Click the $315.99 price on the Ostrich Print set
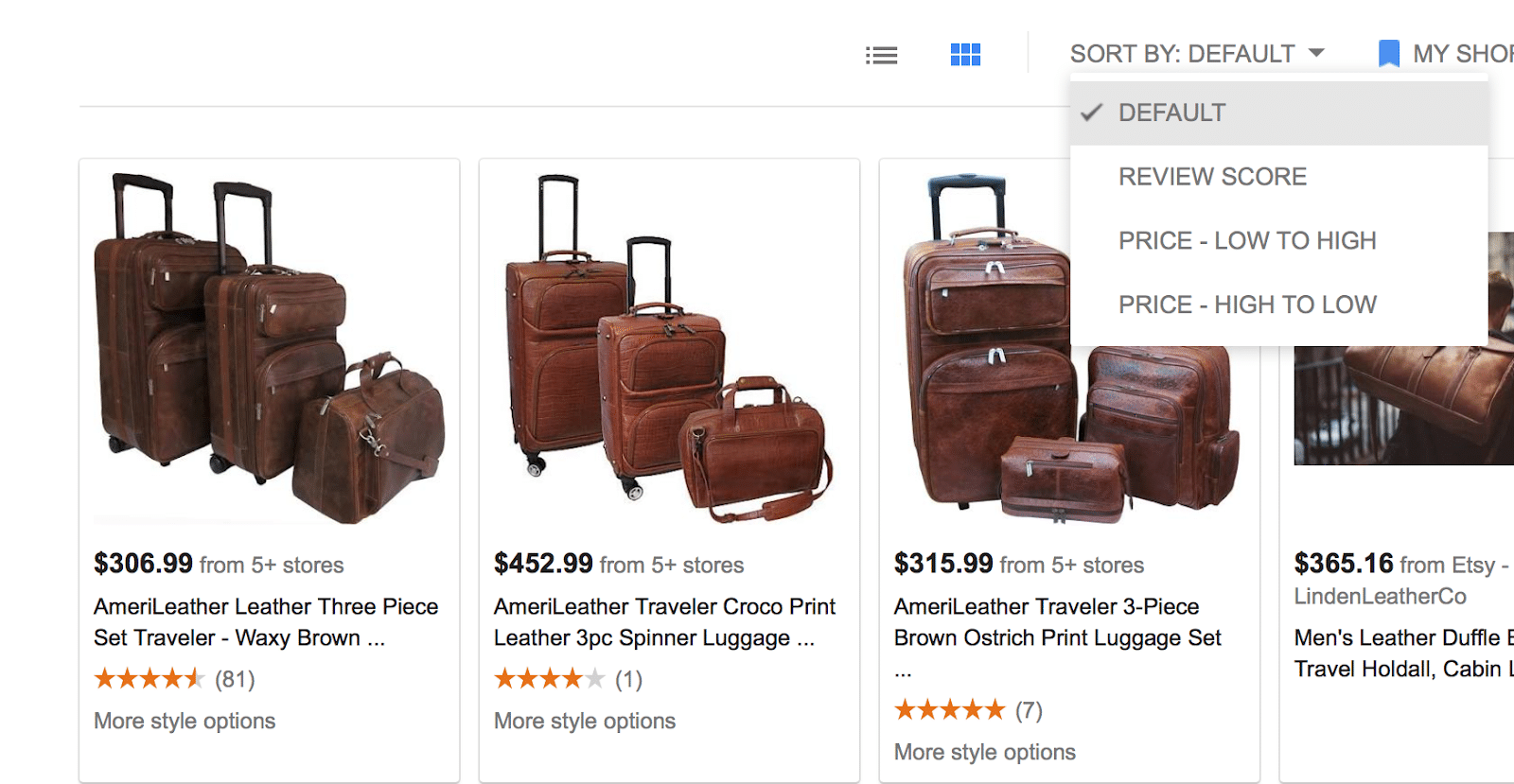Viewport: 1514px width, 784px height. [943, 563]
